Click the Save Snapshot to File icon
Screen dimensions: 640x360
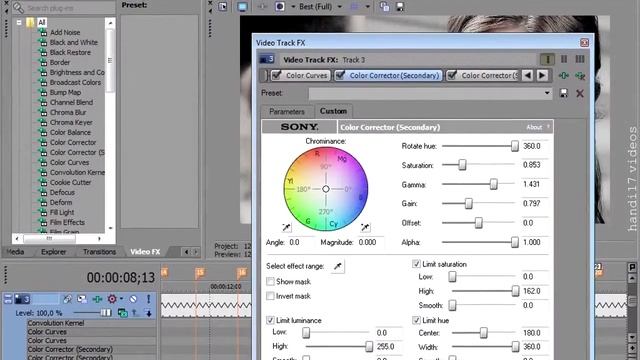click(400, 7)
